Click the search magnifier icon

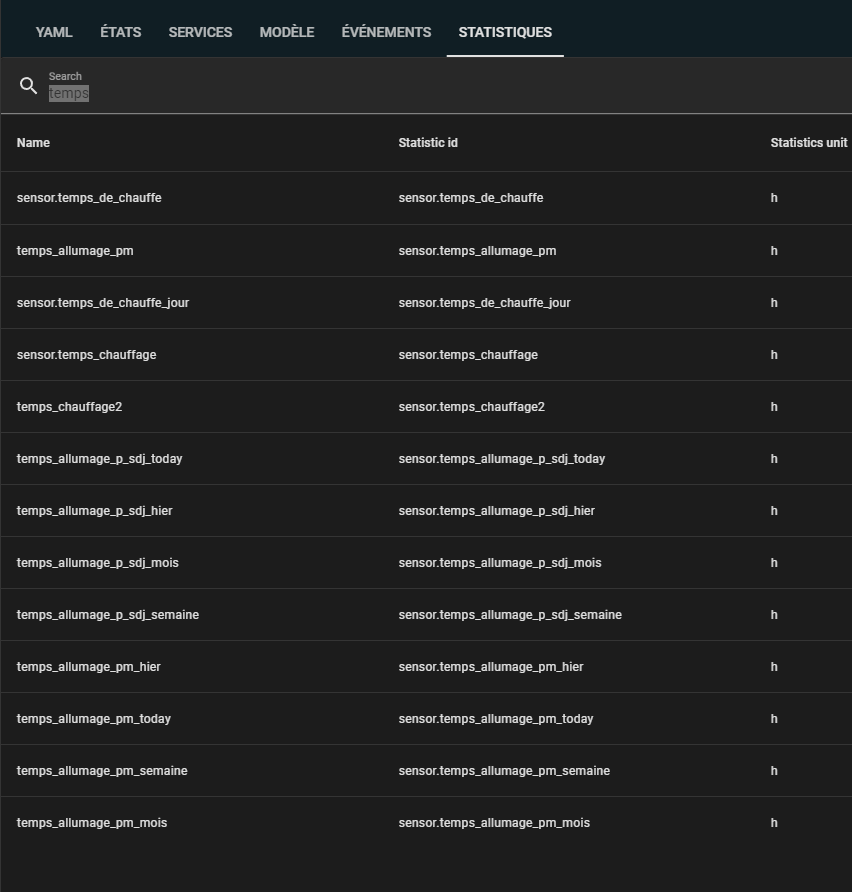click(28, 86)
